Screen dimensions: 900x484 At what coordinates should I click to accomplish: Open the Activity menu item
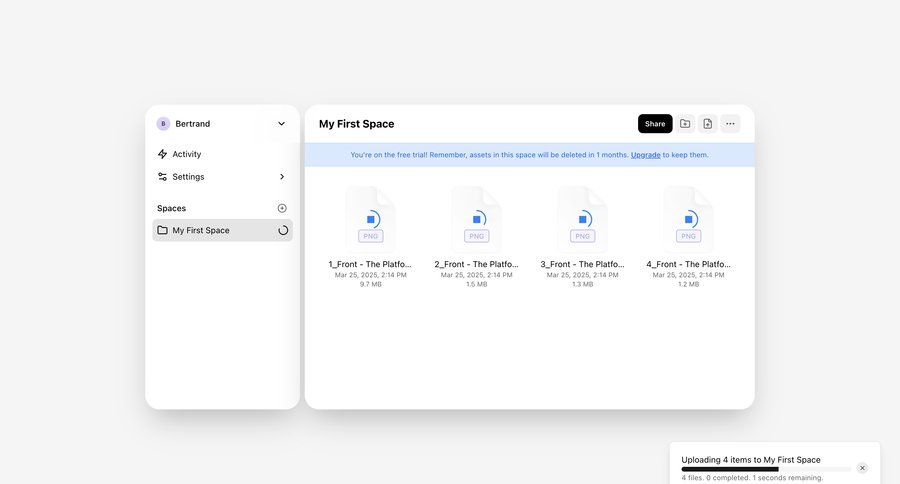point(187,154)
